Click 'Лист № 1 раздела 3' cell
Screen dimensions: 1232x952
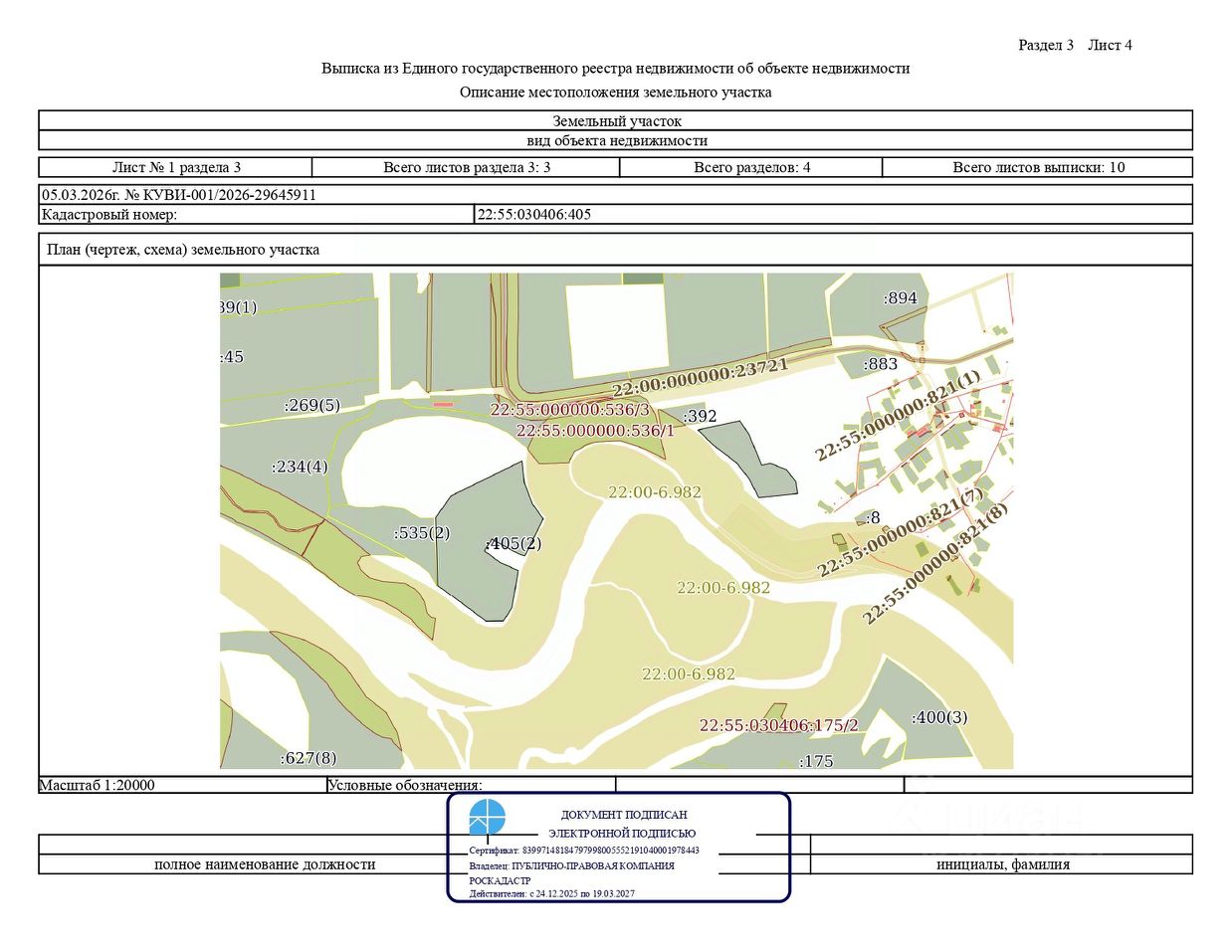pos(176,167)
